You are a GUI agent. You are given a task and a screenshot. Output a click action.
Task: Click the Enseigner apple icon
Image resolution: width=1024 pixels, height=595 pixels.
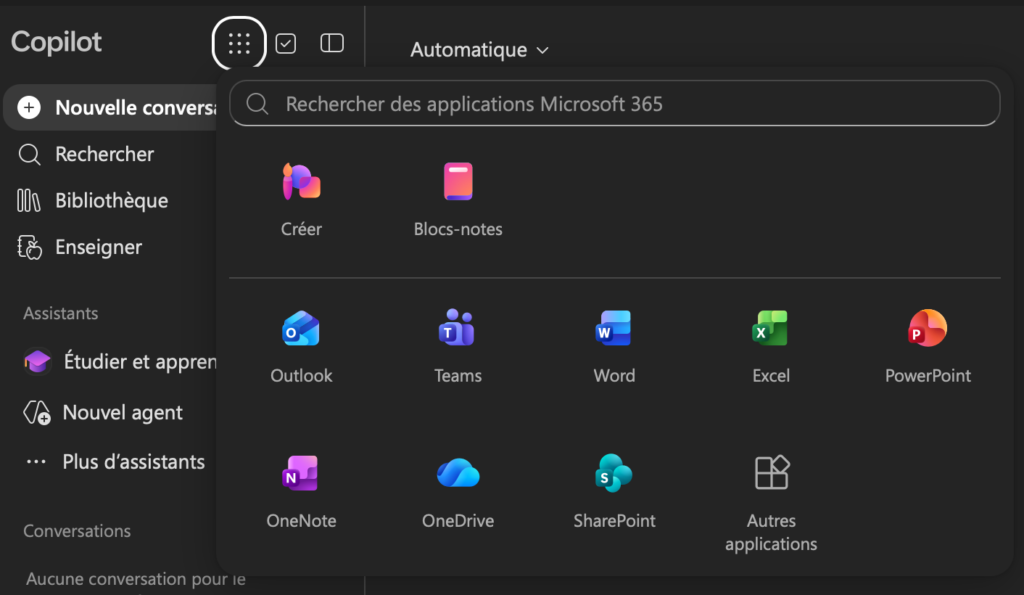coord(29,247)
